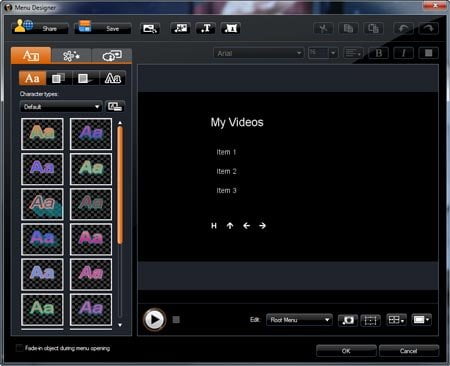The width and height of the screenshot is (450, 366).
Task: Select the font face Aa sub-tab
Action: (32, 78)
